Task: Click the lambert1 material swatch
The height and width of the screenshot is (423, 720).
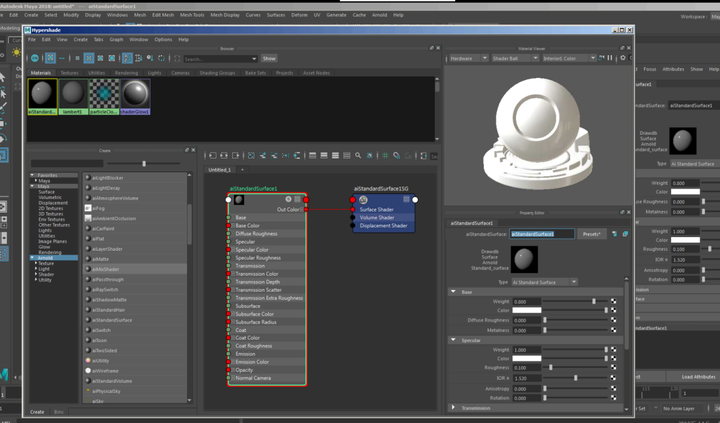Action: 73,94
